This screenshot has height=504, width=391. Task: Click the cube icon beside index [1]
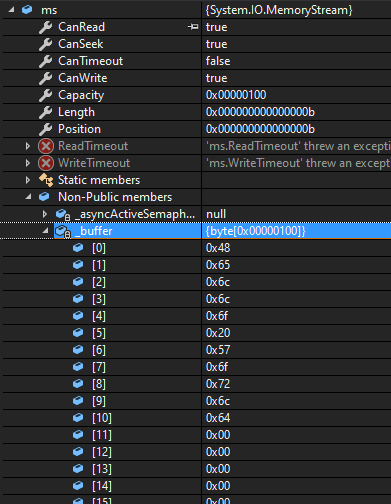78,265
